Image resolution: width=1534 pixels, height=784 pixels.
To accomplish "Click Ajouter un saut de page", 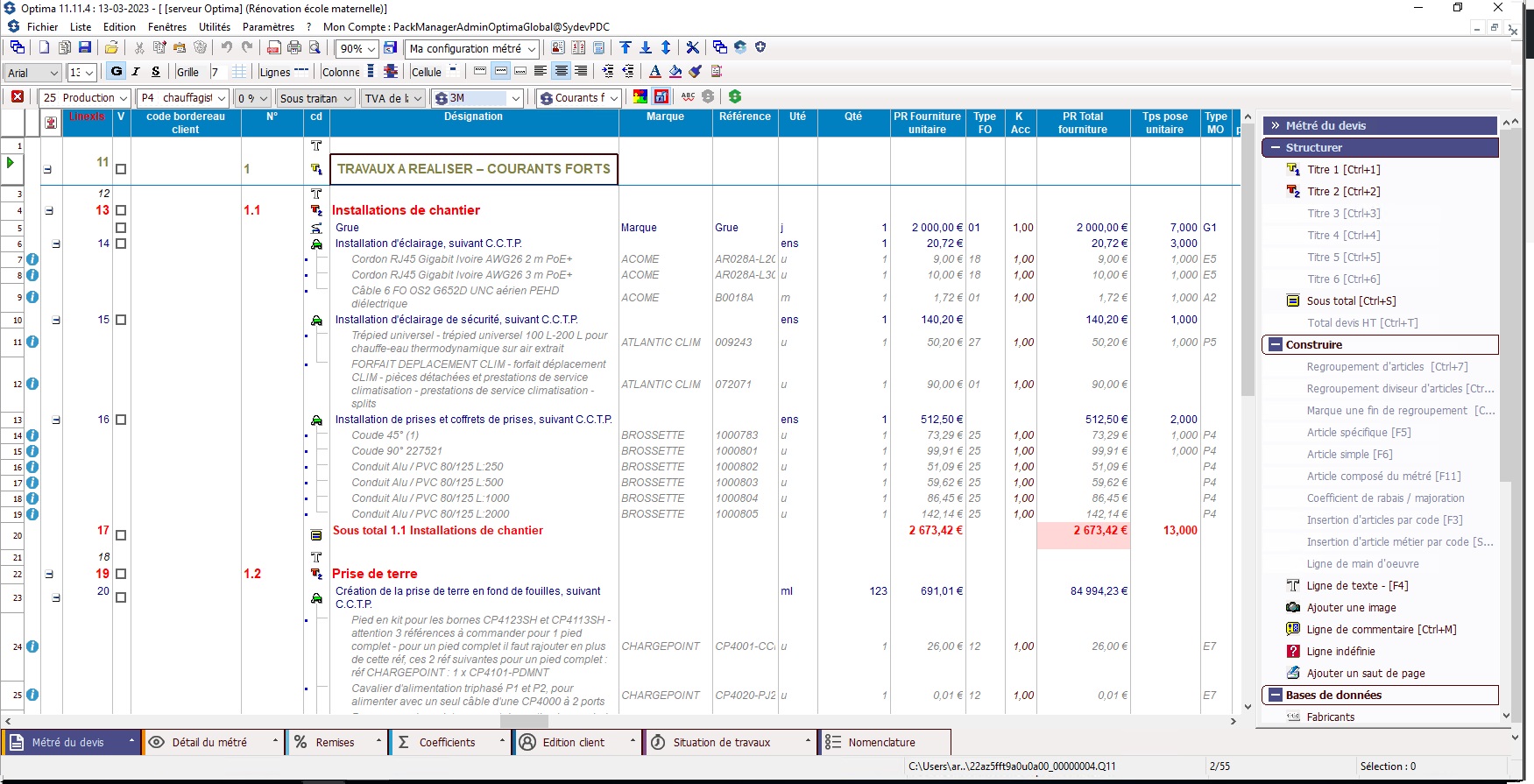I will point(1366,674).
